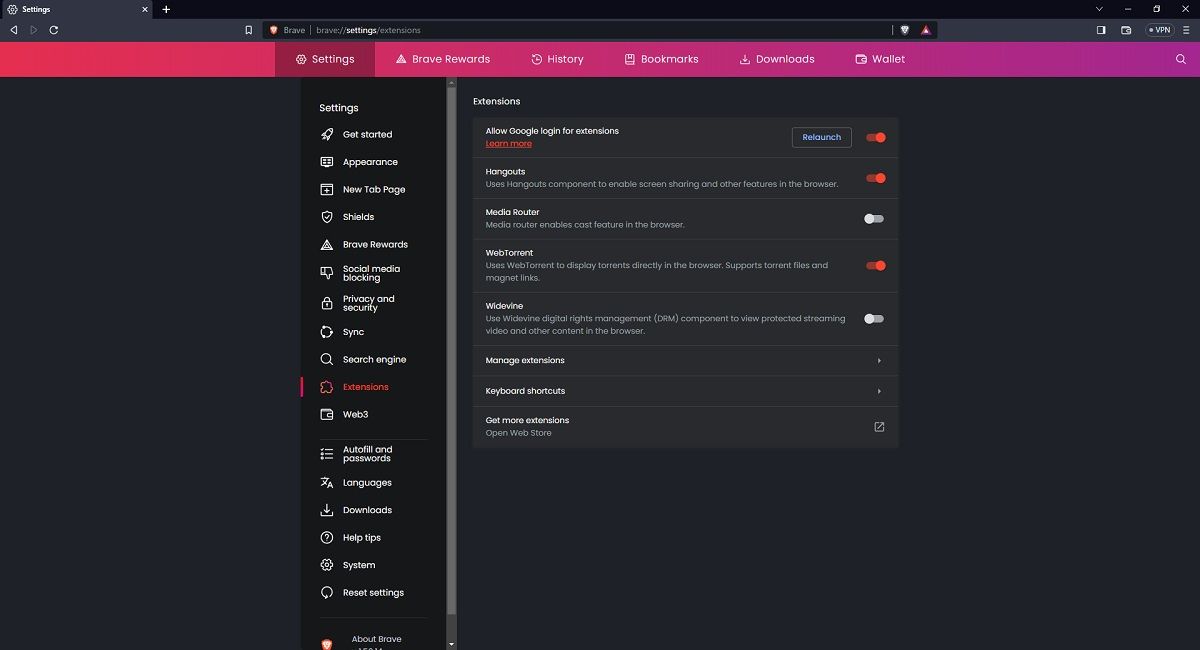Screen dimensions: 1200x650
Task: Turn off the WebTorrent toggle
Action: coord(875,266)
